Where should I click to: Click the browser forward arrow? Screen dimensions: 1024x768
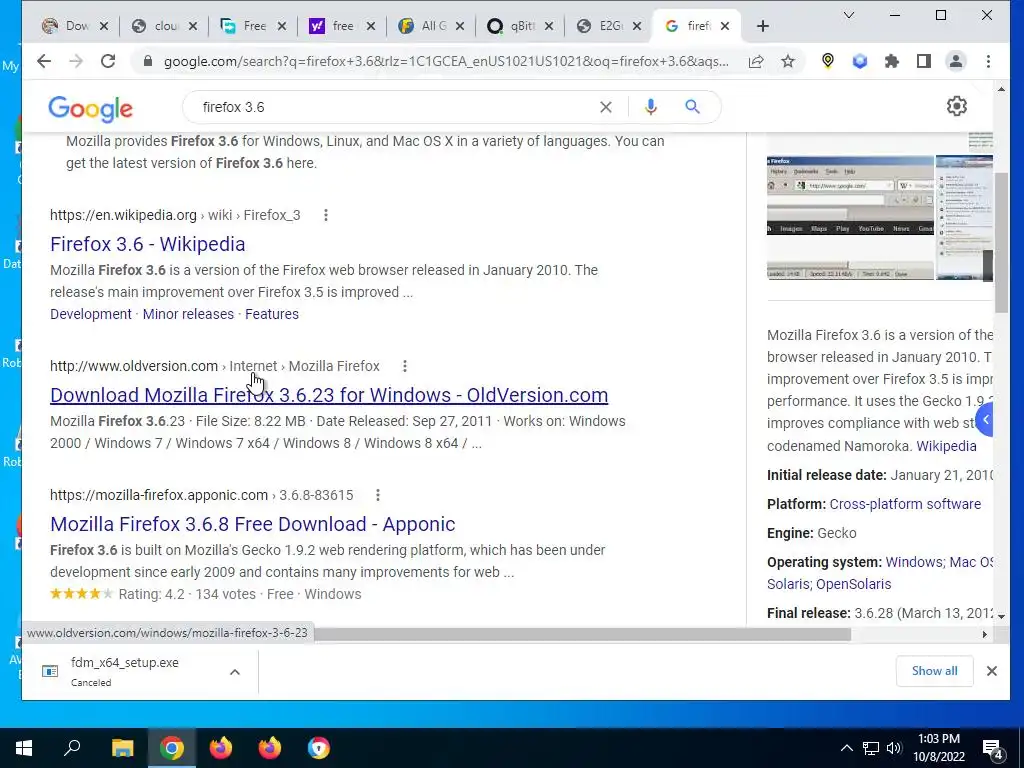[x=76, y=61]
